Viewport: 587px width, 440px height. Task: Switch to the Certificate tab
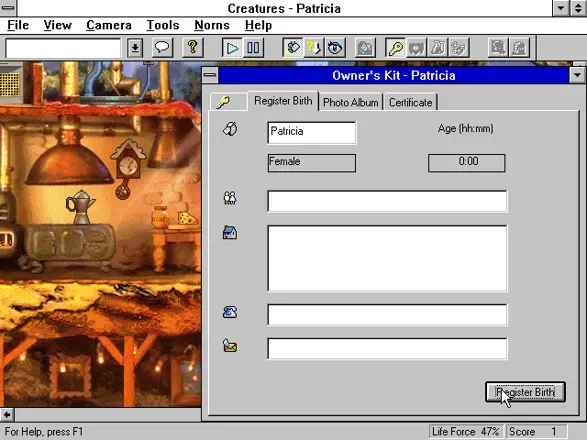click(x=410, y=102)
